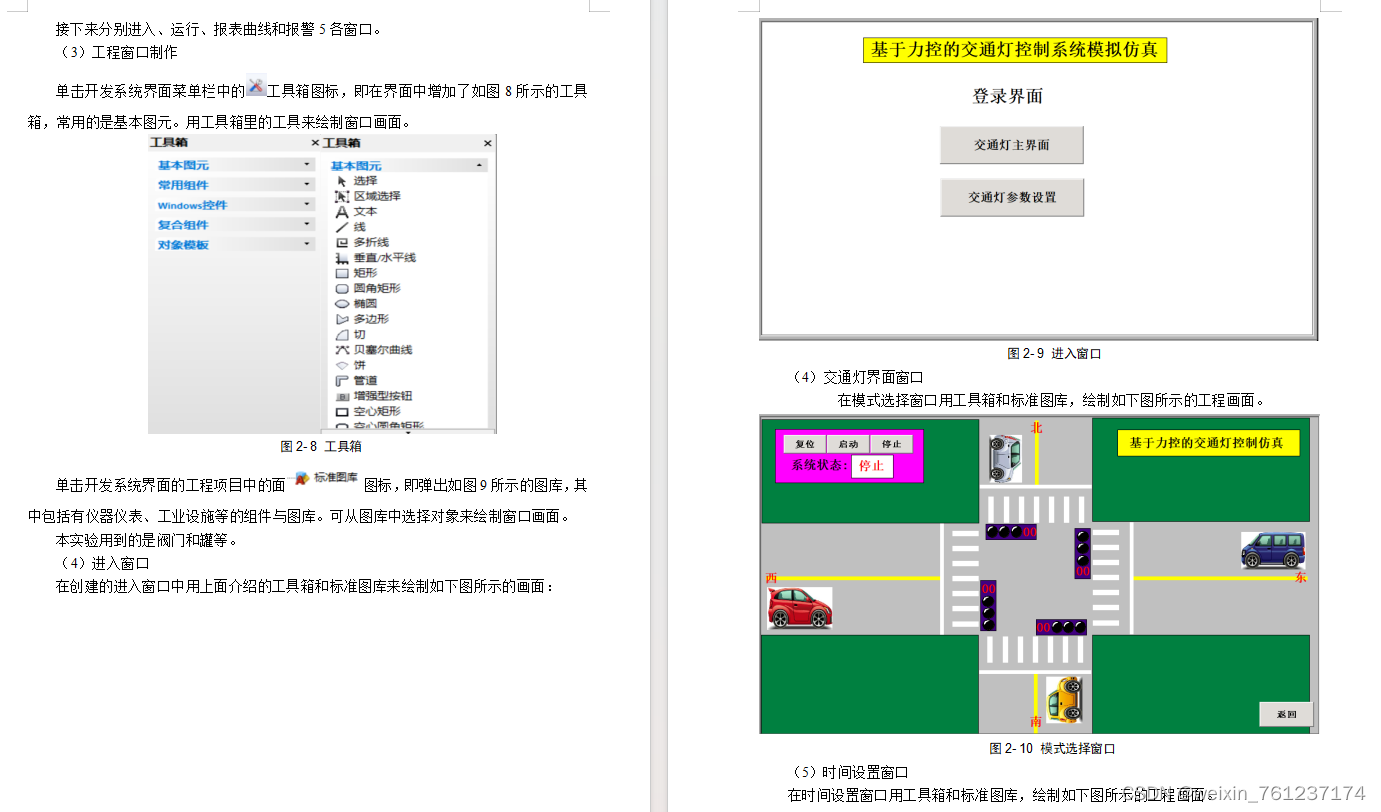Expand the Windows控件 category

pos(235,205)
